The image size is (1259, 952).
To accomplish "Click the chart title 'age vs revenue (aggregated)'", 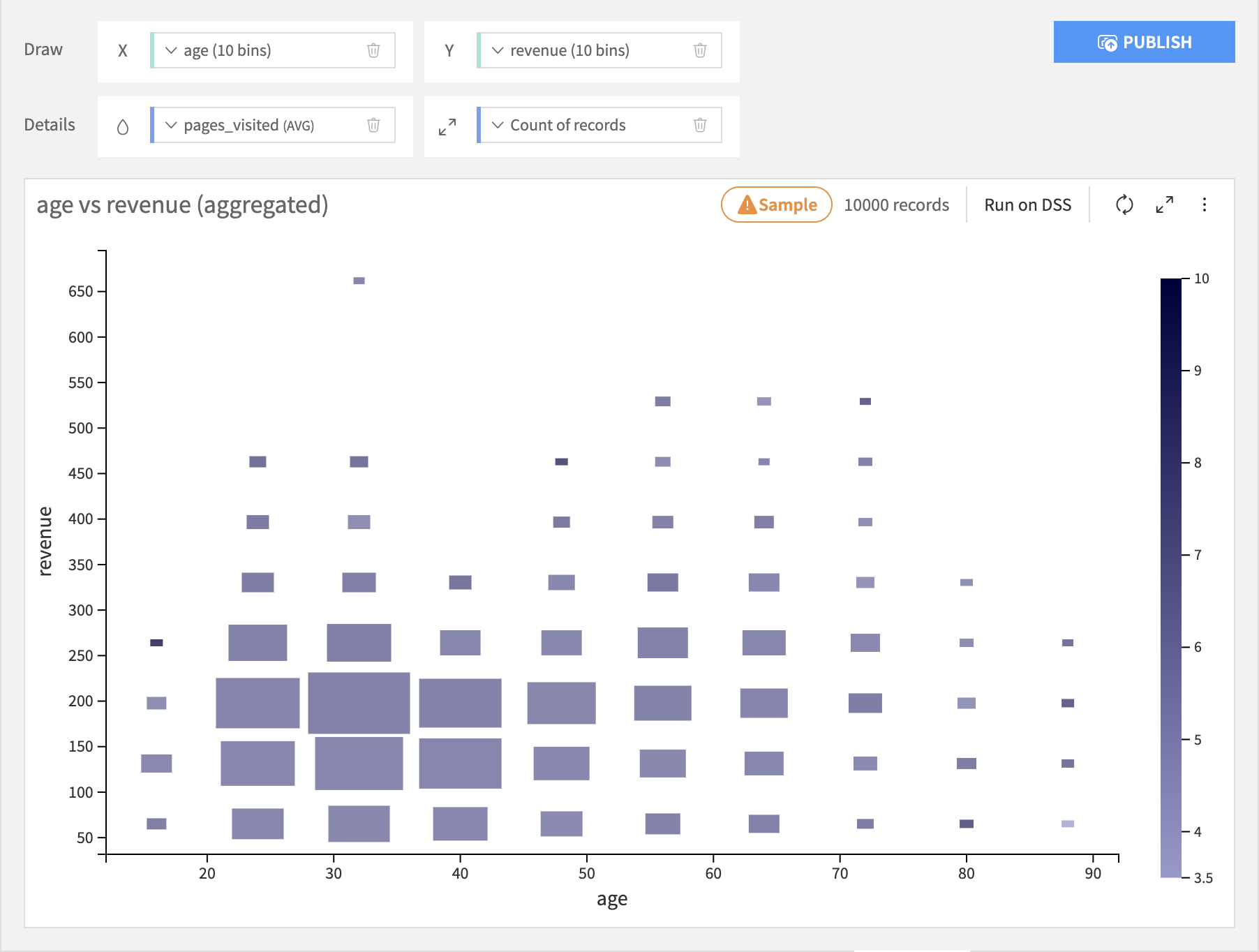I will [x=183, y=204].
